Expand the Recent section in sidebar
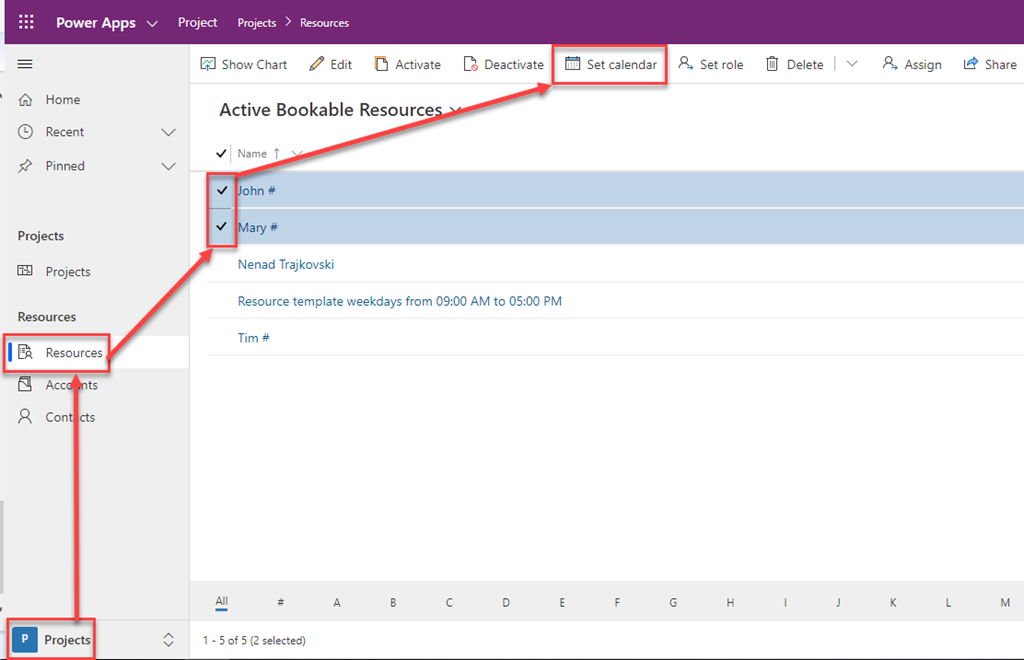The width and height of the screenshot is (1024, 660). pos(168,132)
